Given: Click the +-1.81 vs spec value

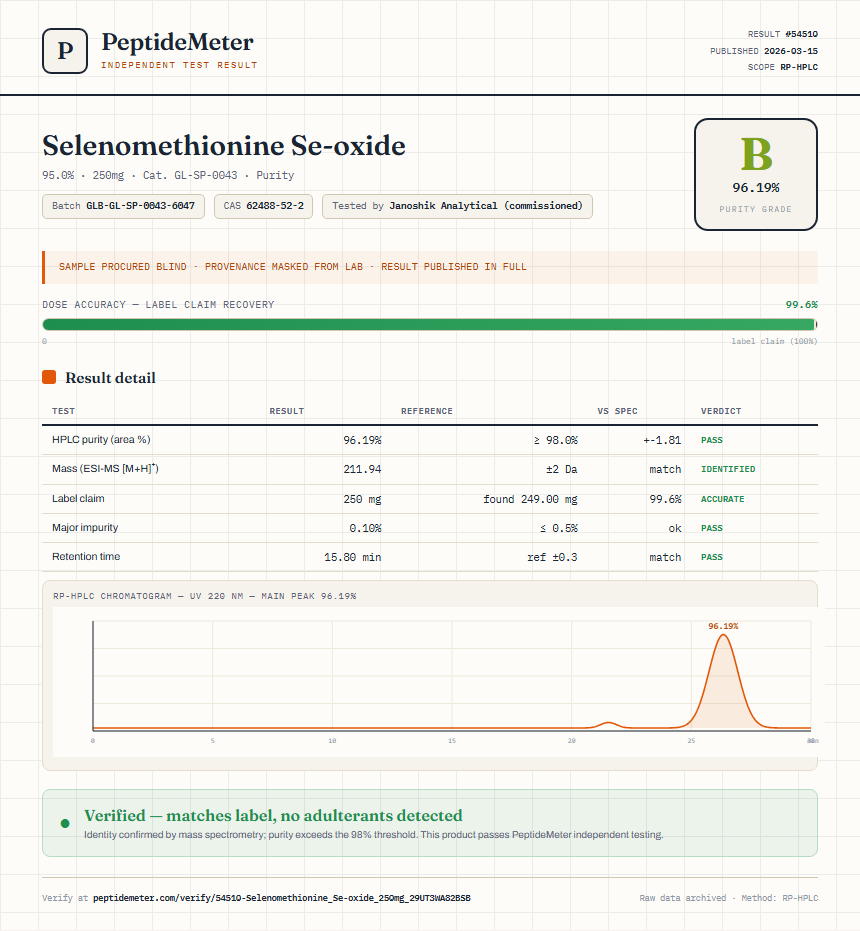Looking at the screenshot, I should [x=662, y=440].
